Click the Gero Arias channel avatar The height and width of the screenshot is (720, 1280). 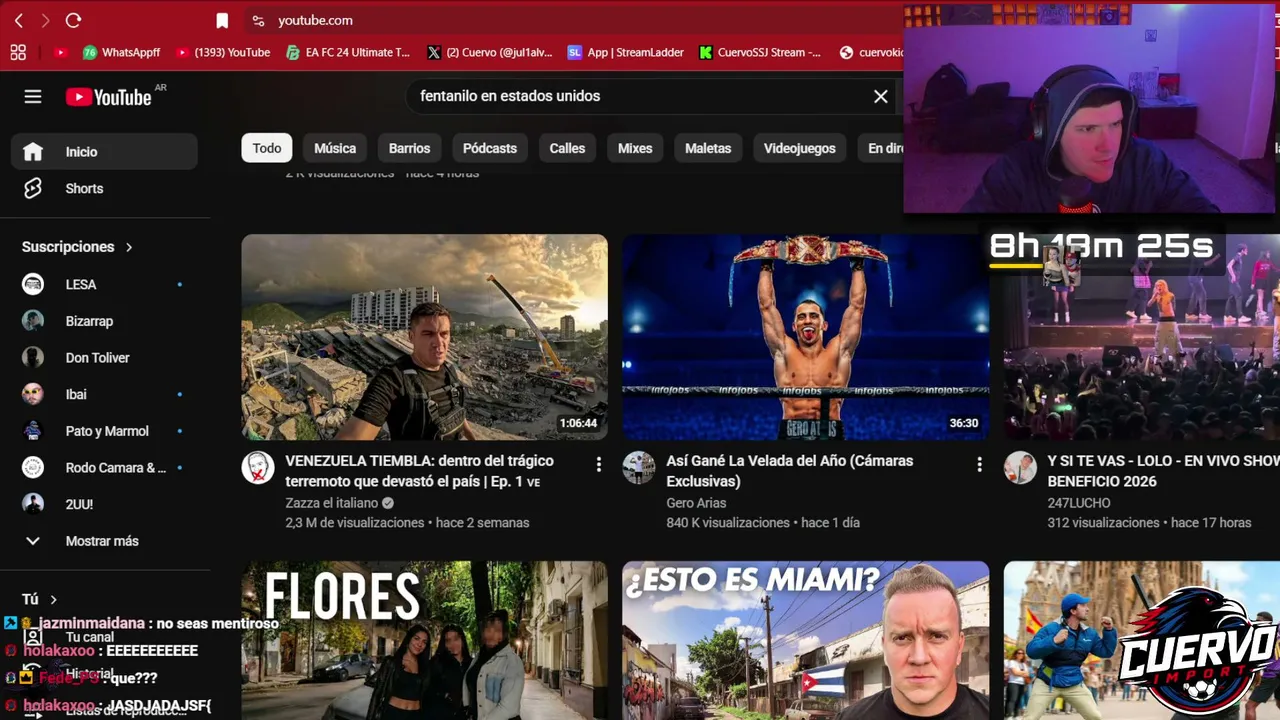639,467
